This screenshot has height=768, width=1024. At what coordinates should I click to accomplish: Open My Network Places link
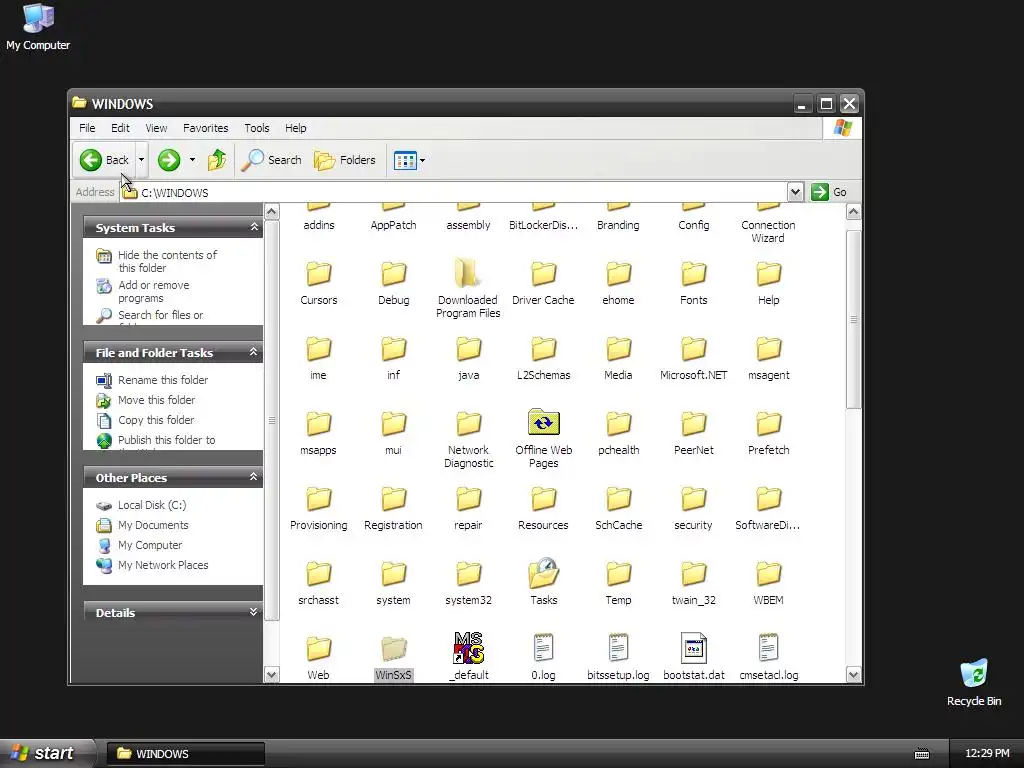(x=152, y=566)
